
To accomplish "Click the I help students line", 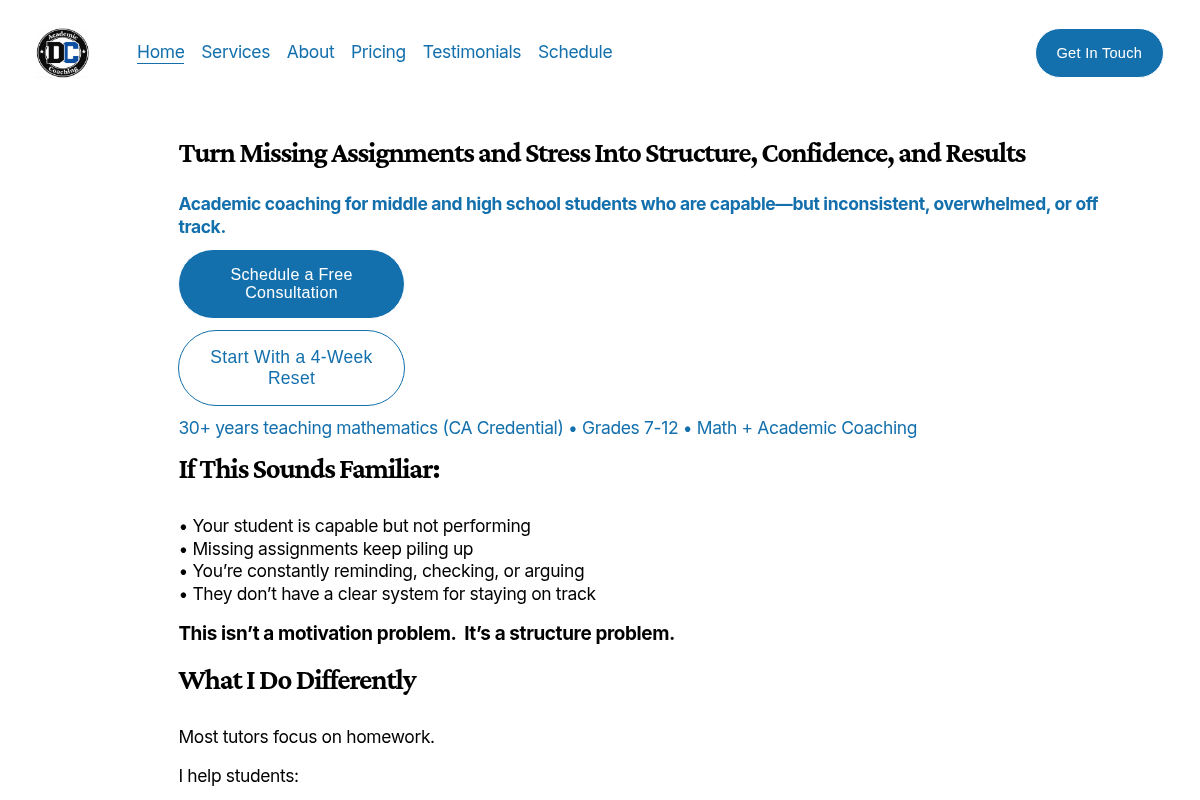I will [x=238, y=776].
